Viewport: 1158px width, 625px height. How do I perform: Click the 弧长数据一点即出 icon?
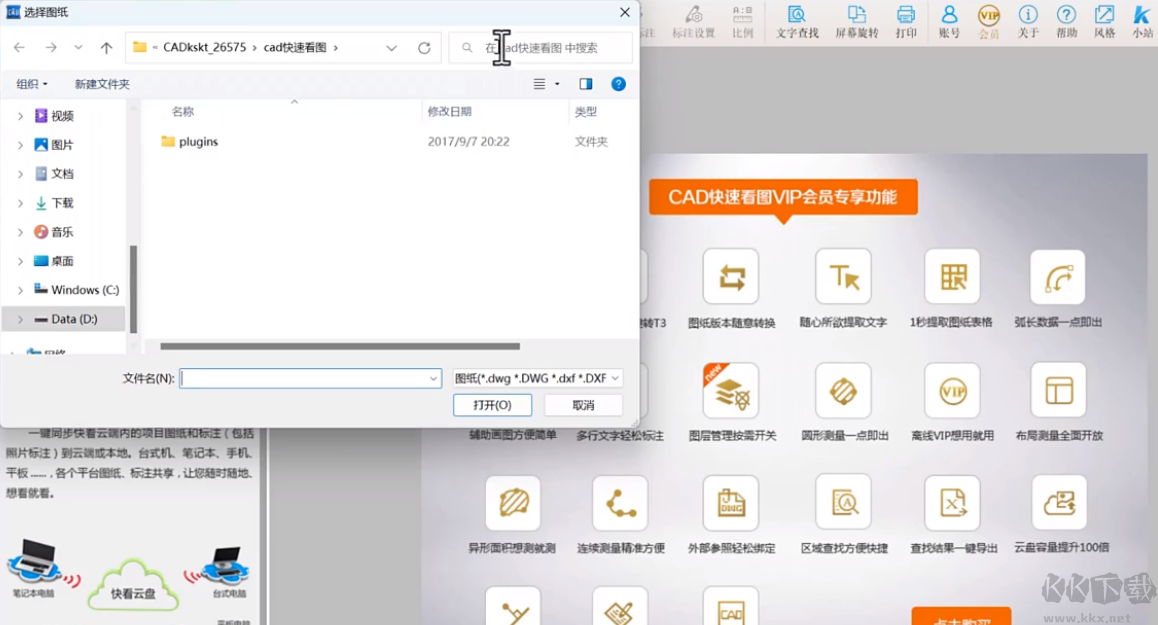1058,277
